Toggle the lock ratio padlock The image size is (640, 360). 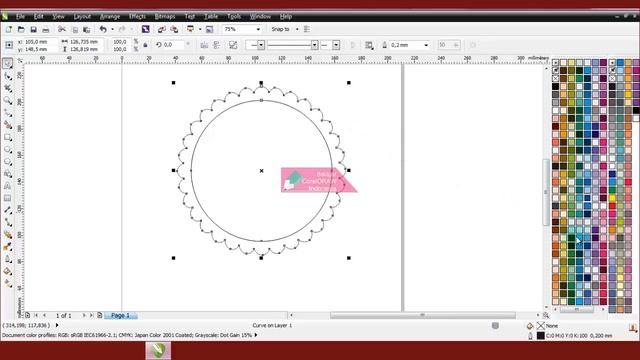click(145, 45)
